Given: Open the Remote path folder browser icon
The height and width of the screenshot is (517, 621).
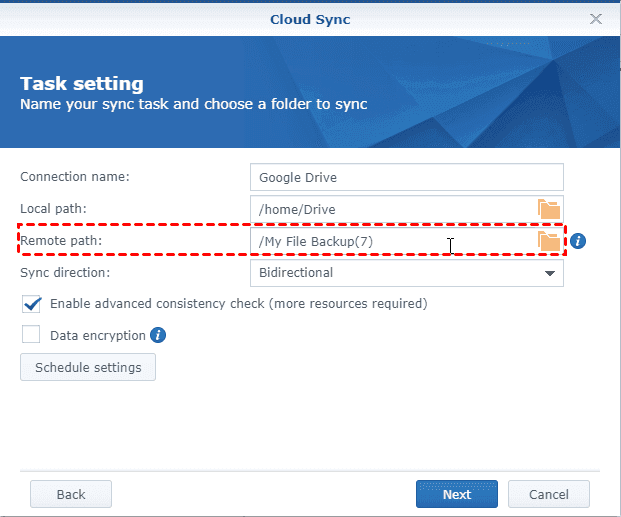Looking at the screenshot, I should tap(549, 241).
